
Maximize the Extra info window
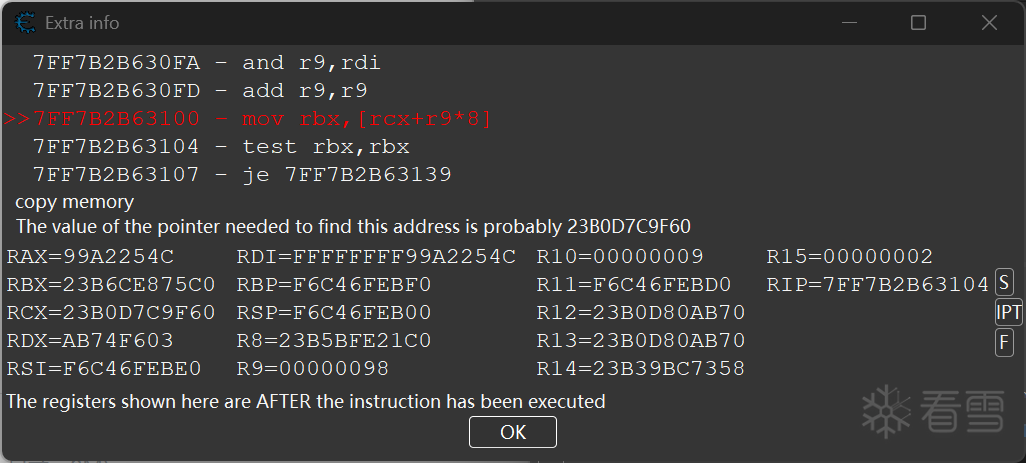pyautogui.click(x=918, y=22)
